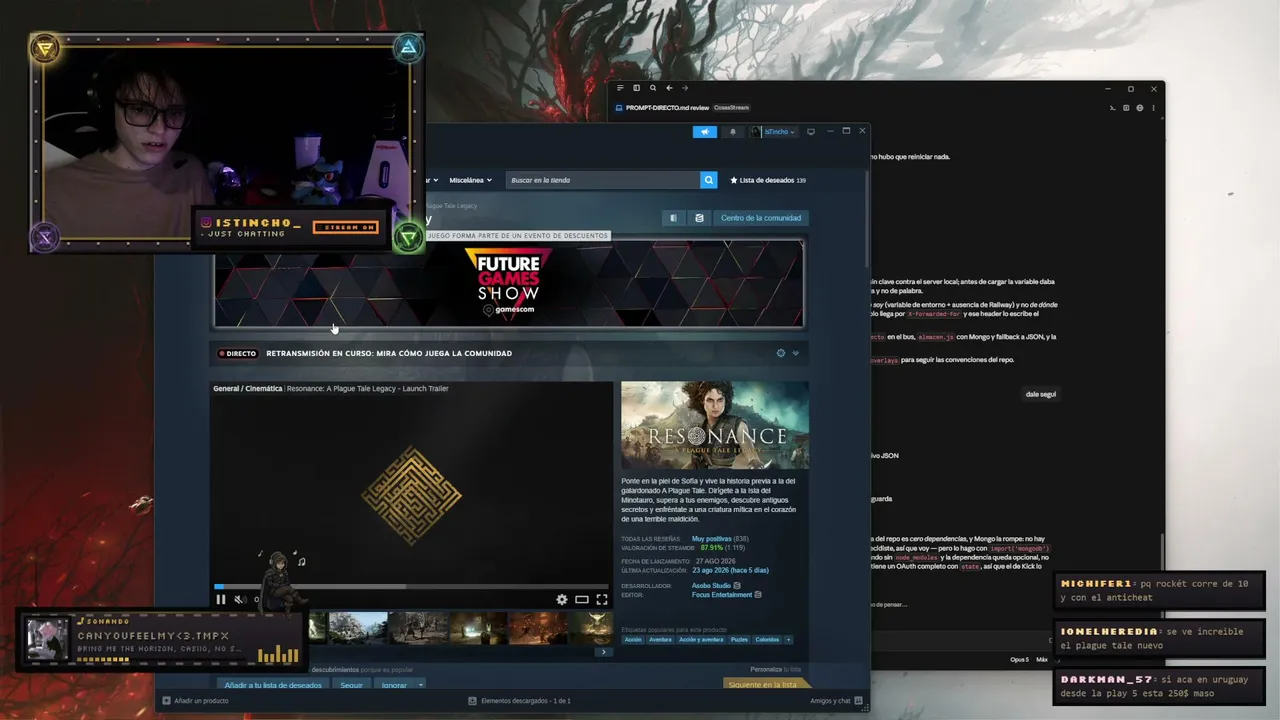Click Seguir to follow the game
The height and width of the screenshot is (720, 1280).
351,685
